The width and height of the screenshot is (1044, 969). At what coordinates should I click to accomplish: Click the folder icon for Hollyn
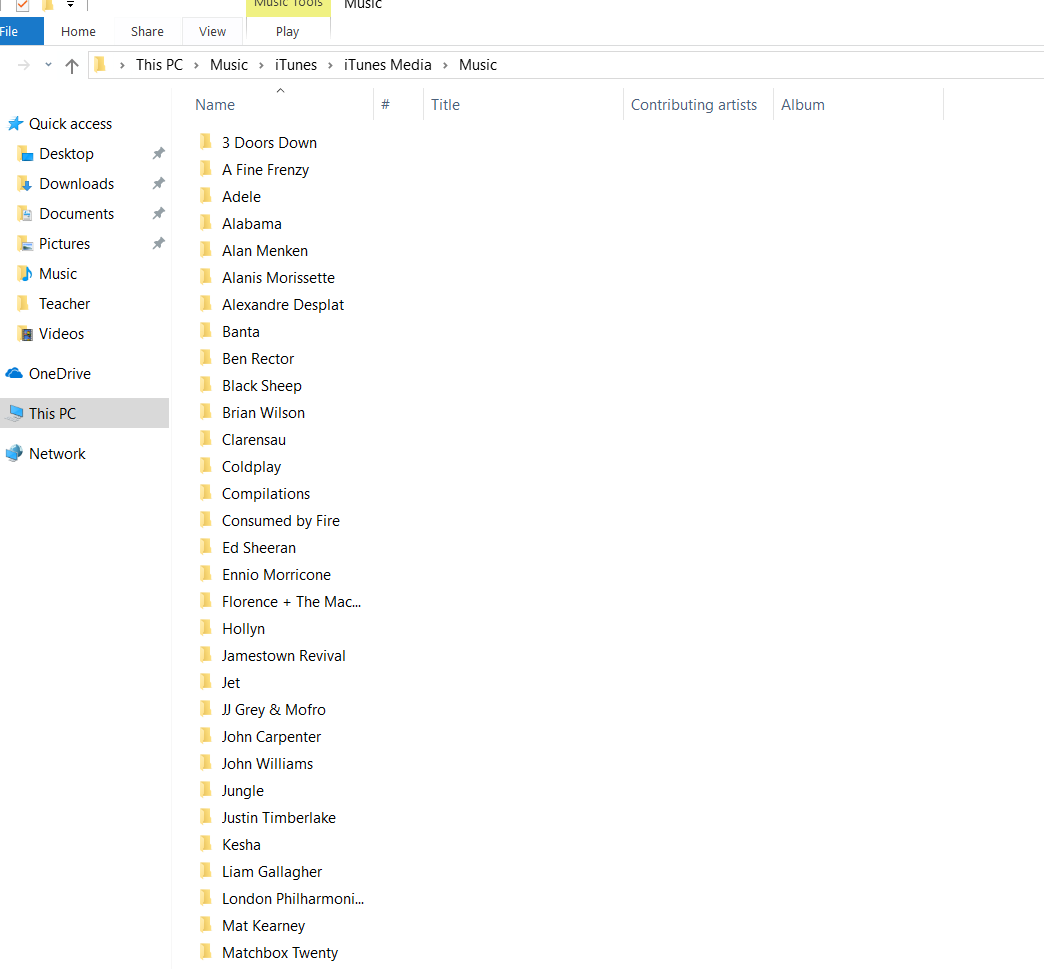click(206, 628)
